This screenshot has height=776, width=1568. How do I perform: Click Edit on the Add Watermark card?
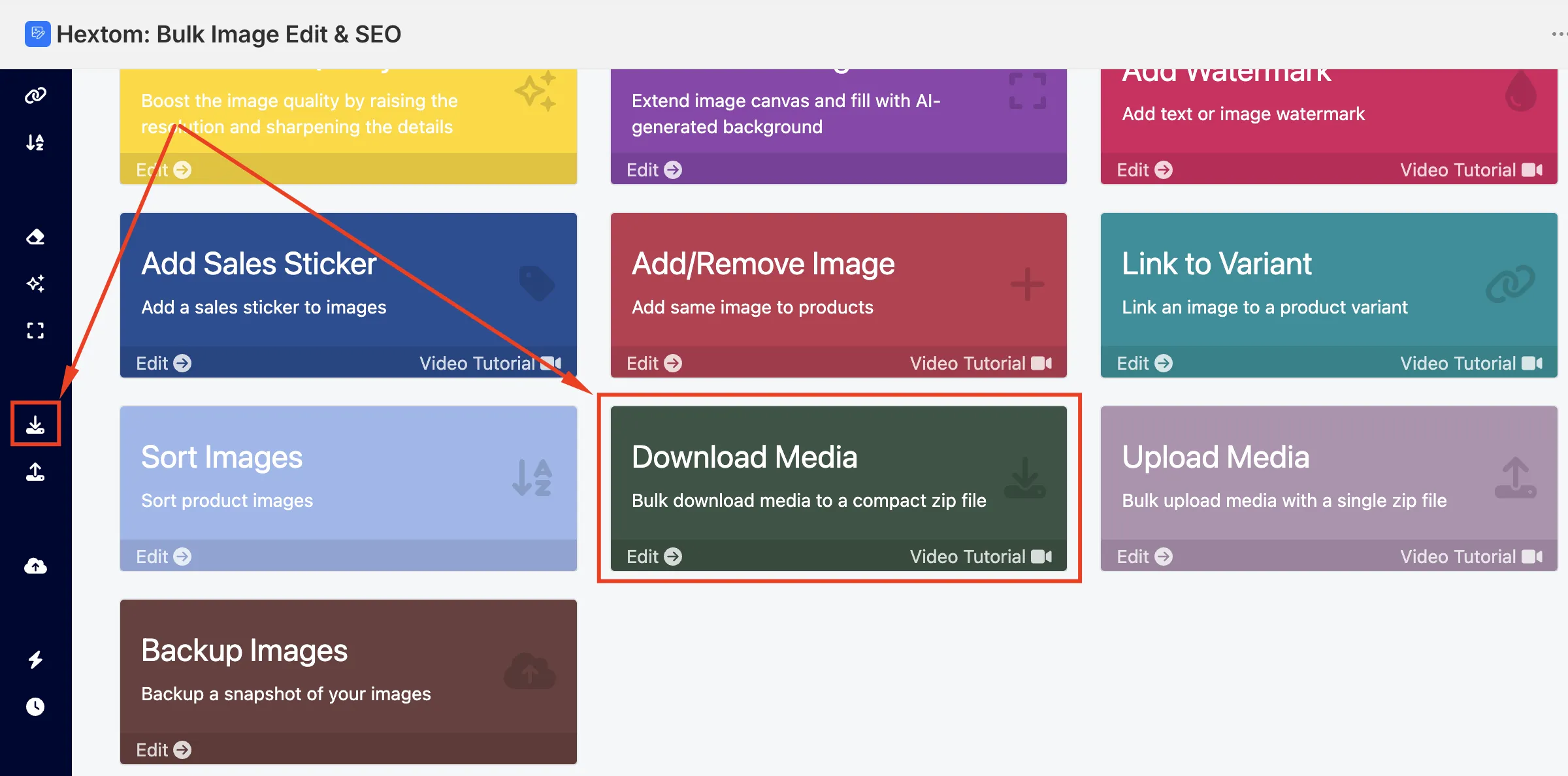click(1144, 170)
